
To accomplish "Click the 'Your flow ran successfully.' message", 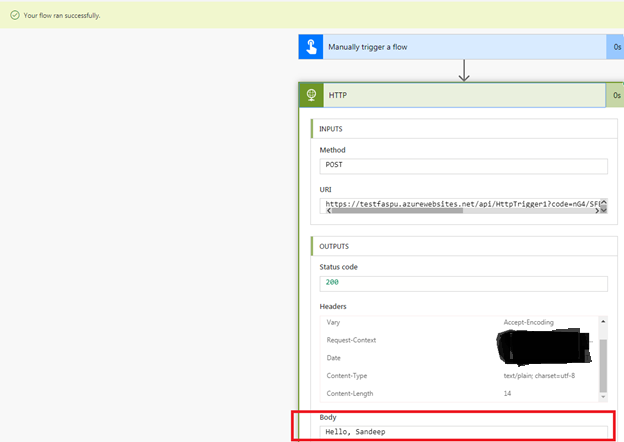I will 62,16.
